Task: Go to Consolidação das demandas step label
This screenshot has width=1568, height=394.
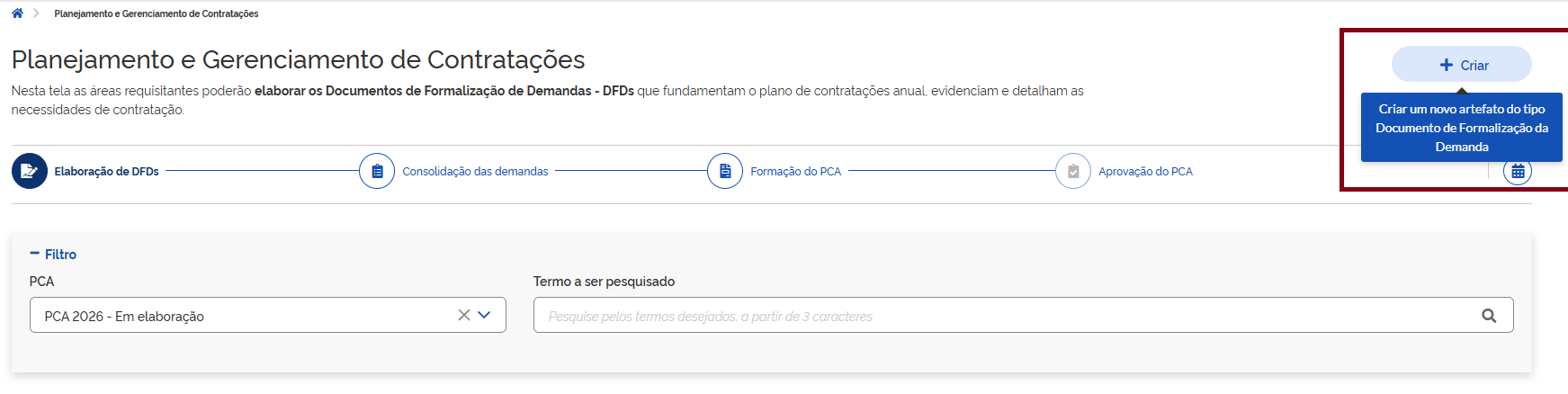Action: point(475,172)
